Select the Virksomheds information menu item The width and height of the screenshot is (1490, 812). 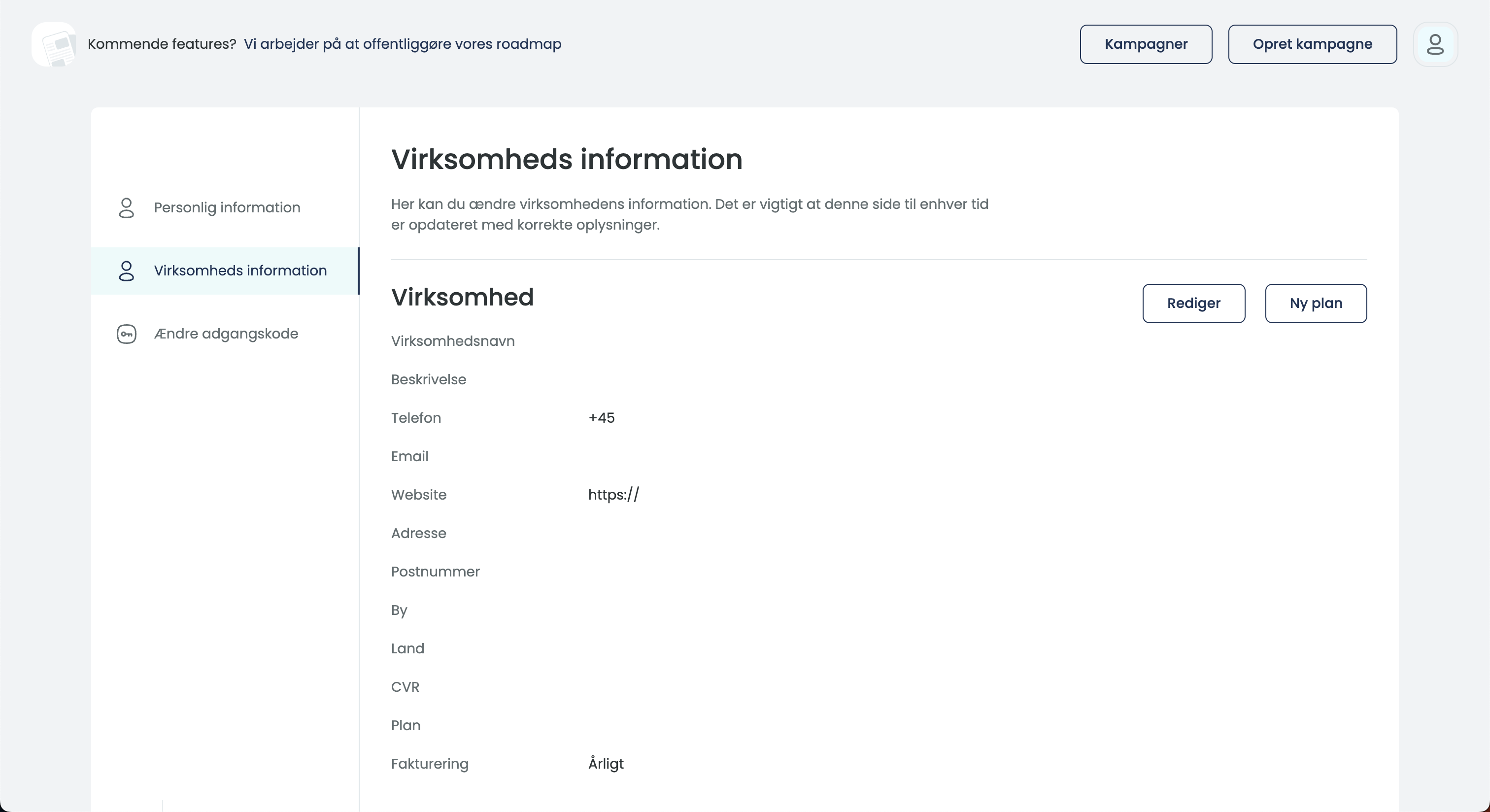tap(240, 271)
